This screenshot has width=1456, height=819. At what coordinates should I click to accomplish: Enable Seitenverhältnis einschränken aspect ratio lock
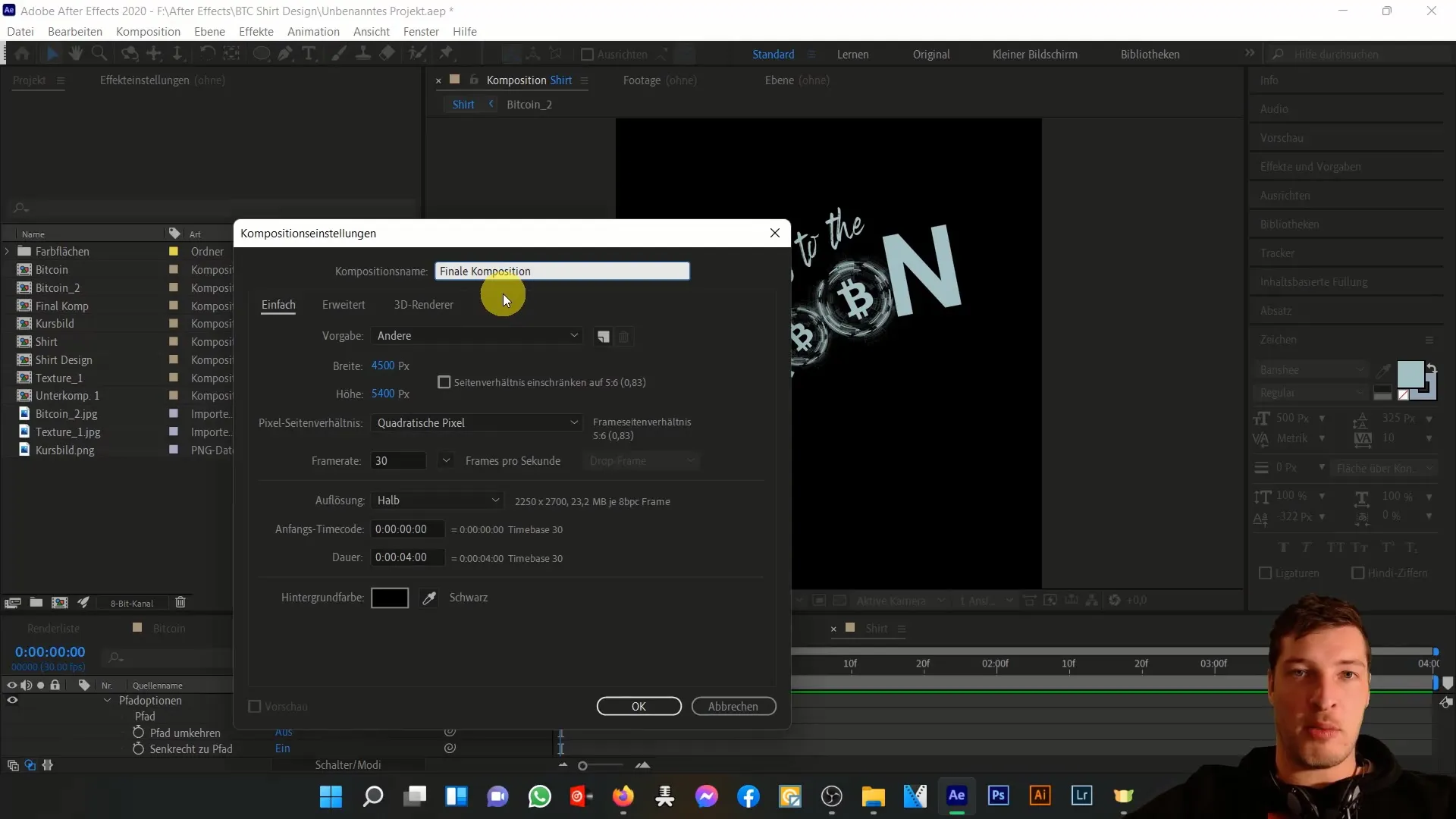444,381
